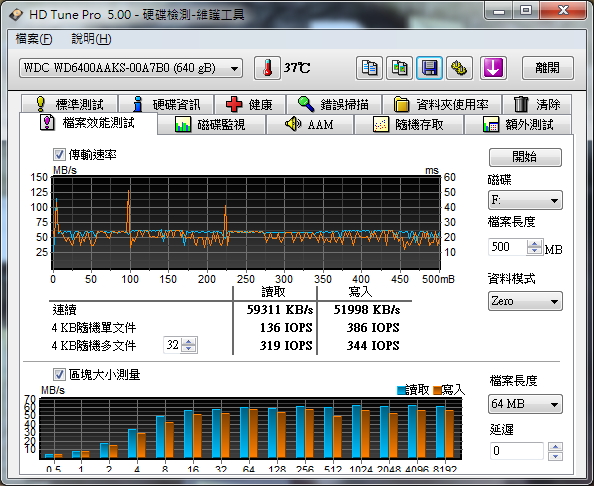Open the 64 MB 檔案長度 dropdown
Viewport: 594px width, 486px height.
(525, 404)
